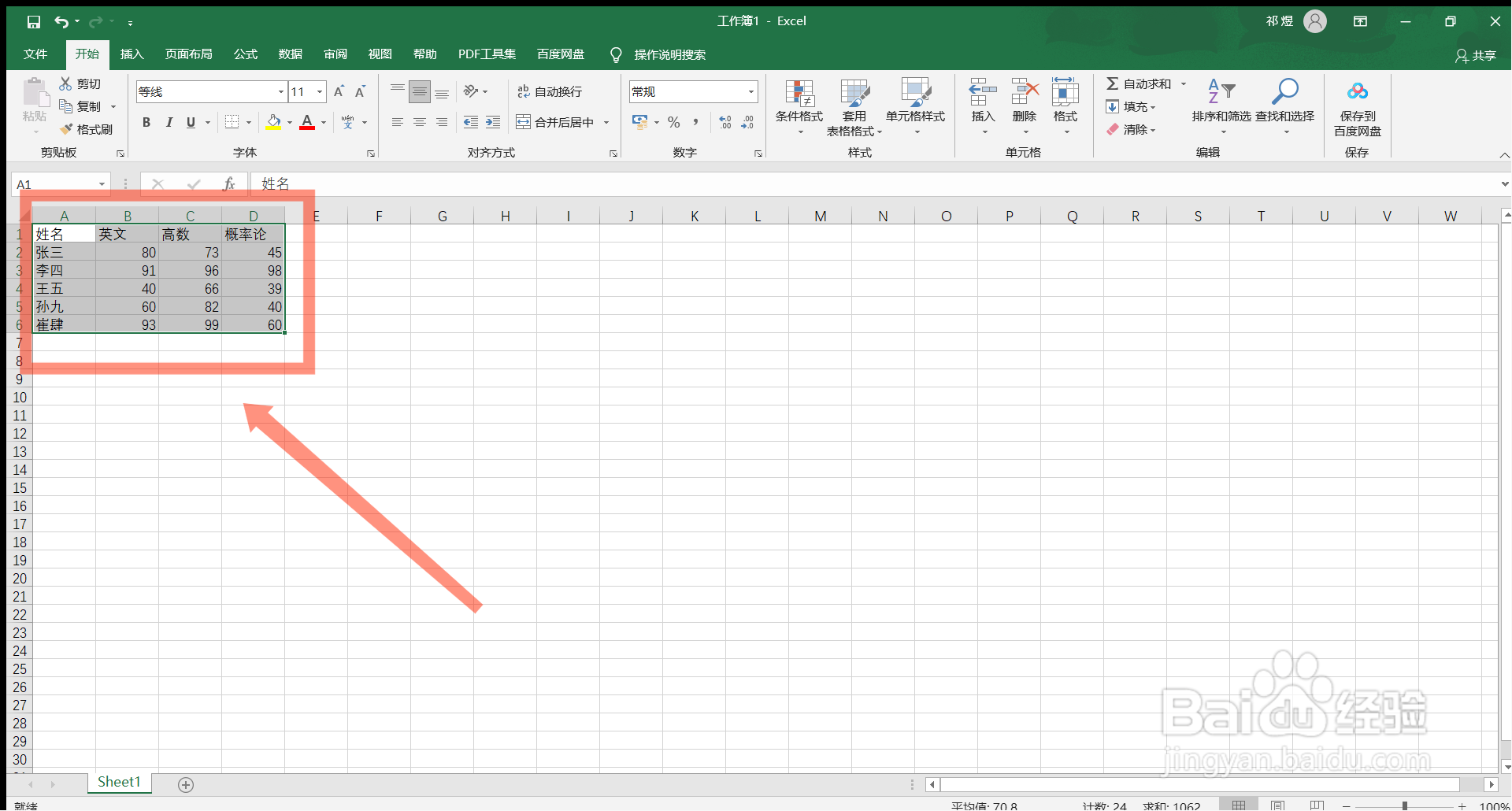
Task: Apply the yellow fill color bucket
Action: [273, 122]
